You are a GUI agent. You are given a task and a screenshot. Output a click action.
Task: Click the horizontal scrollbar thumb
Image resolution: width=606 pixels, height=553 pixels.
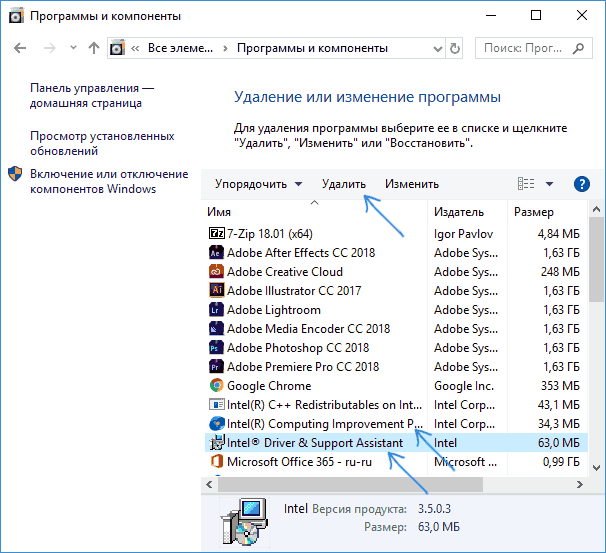351,485
